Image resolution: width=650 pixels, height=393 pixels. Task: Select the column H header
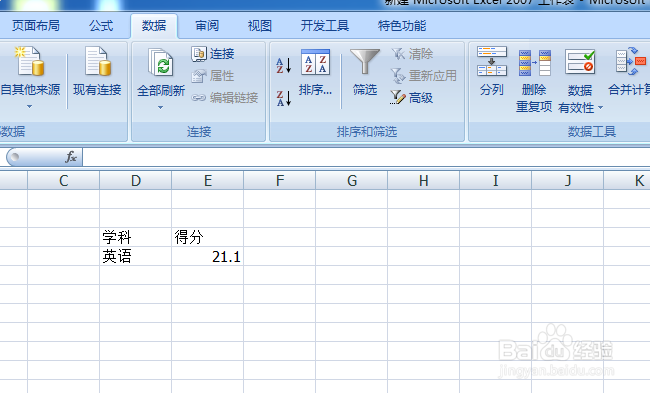(x=423, y=180)
